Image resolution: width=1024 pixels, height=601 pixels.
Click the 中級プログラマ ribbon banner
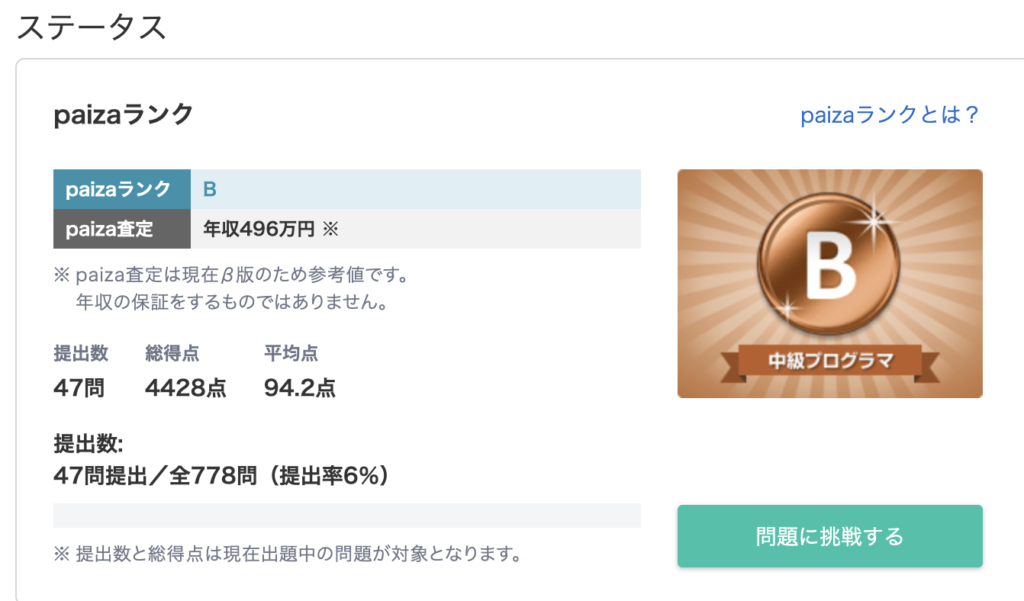(x=829, y=358)
